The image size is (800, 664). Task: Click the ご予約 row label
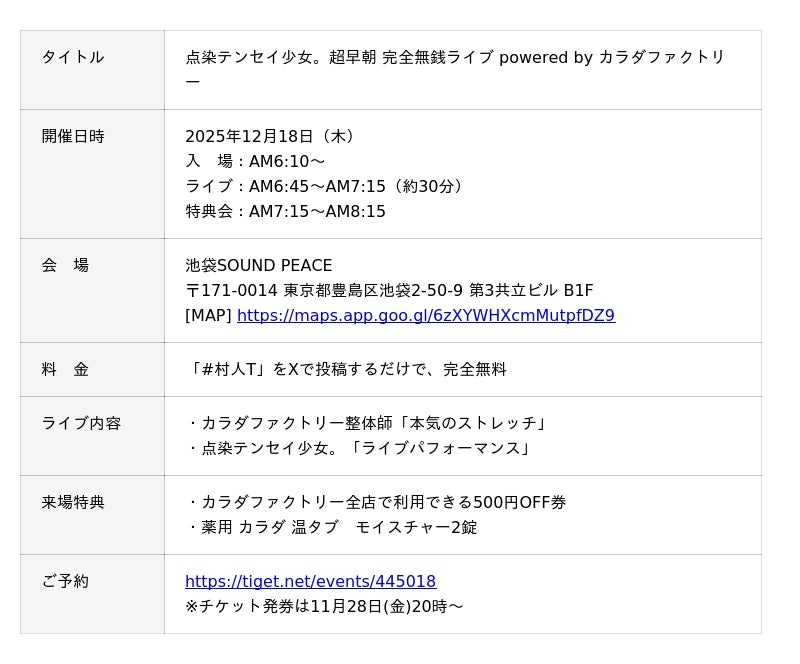65,581
